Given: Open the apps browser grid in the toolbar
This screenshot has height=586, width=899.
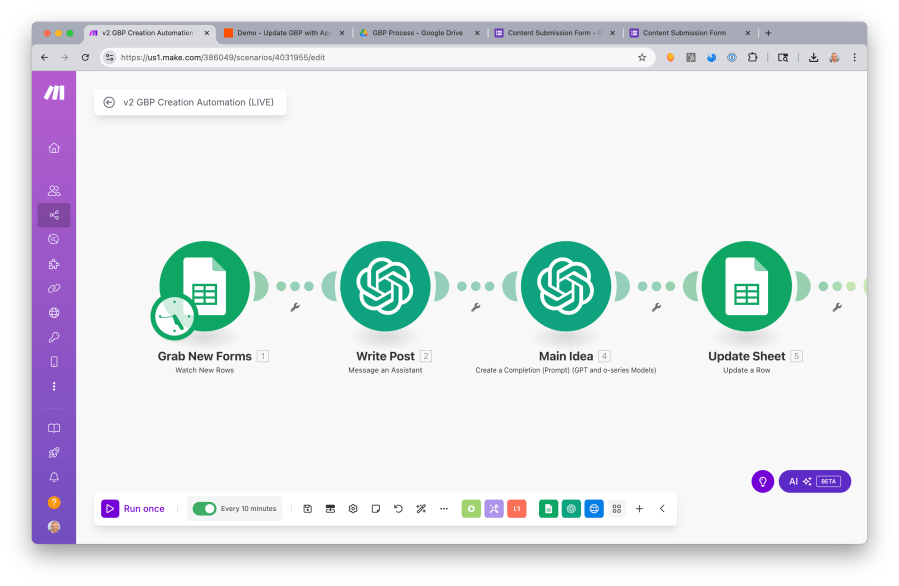Looking at the screenshot, I should (x=617, y=508).
